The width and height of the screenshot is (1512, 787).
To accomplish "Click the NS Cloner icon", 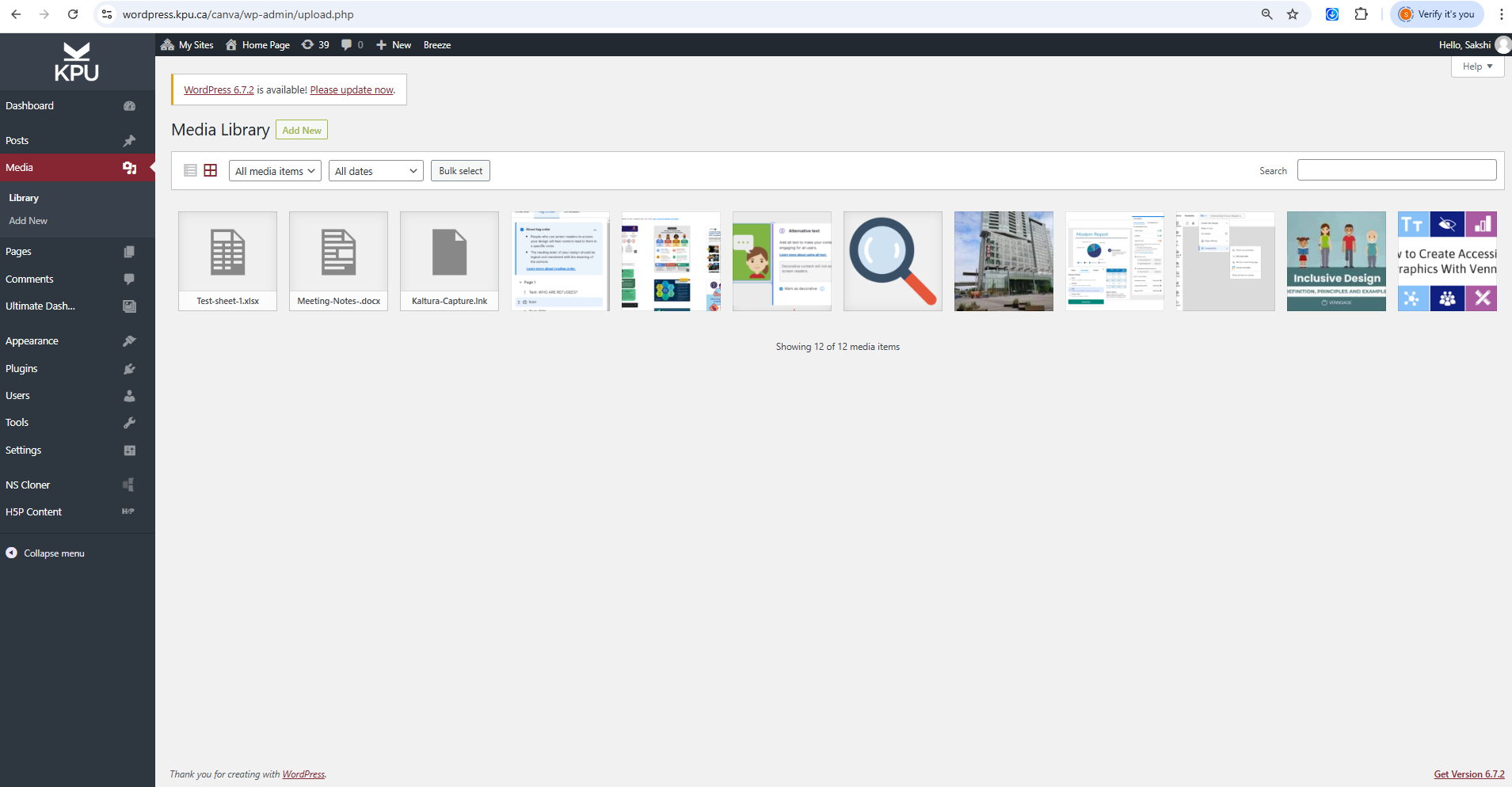I will (128, 485).
